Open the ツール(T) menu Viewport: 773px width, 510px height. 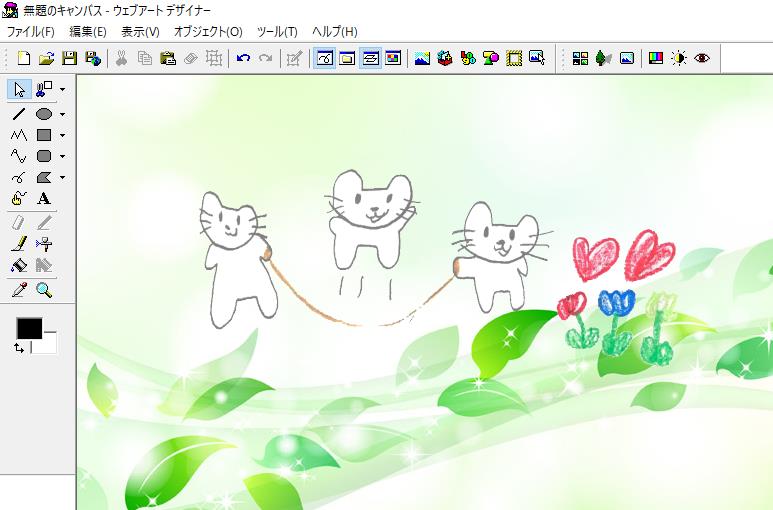pyautogui.click(x=277, y=32)
